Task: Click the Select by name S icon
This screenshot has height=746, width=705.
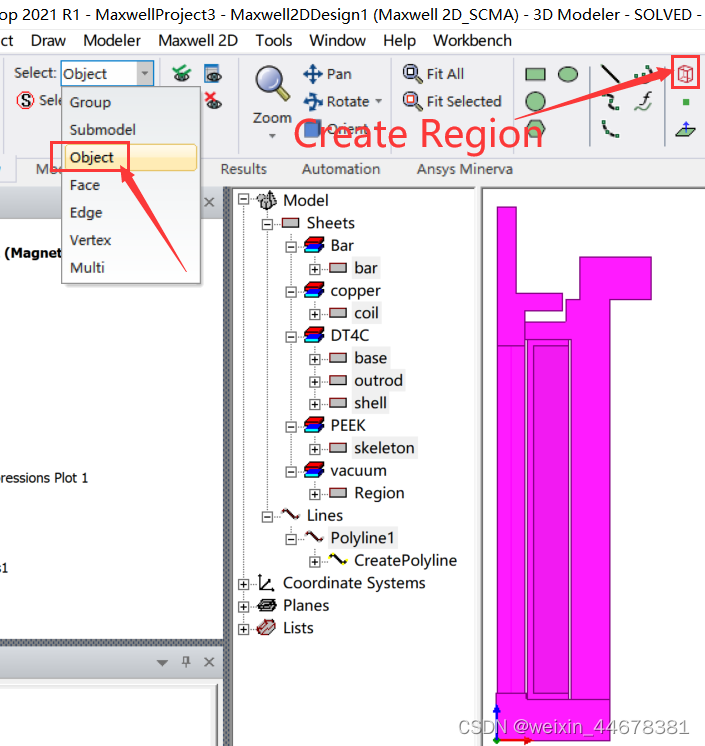Action: (x=25, y=101)
